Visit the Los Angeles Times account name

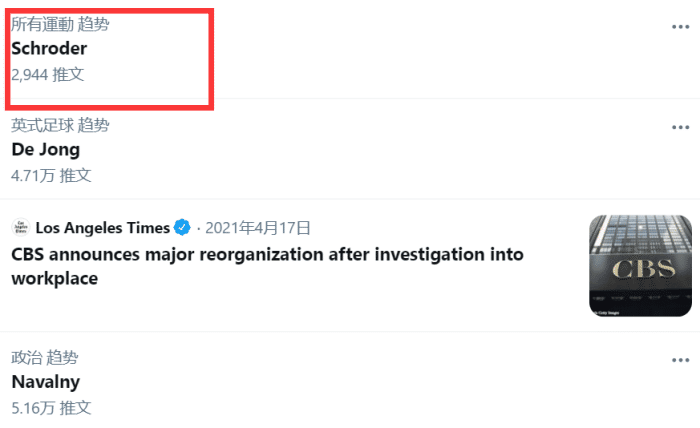click(x=102, y=227)
